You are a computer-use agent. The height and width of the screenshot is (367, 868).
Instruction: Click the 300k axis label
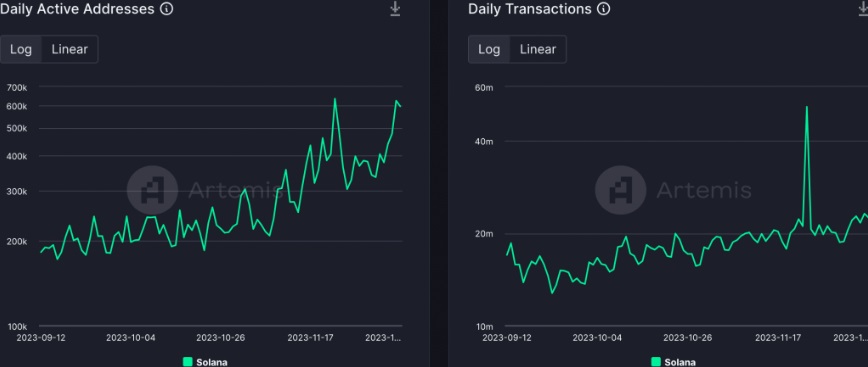[x=17, y=192]
